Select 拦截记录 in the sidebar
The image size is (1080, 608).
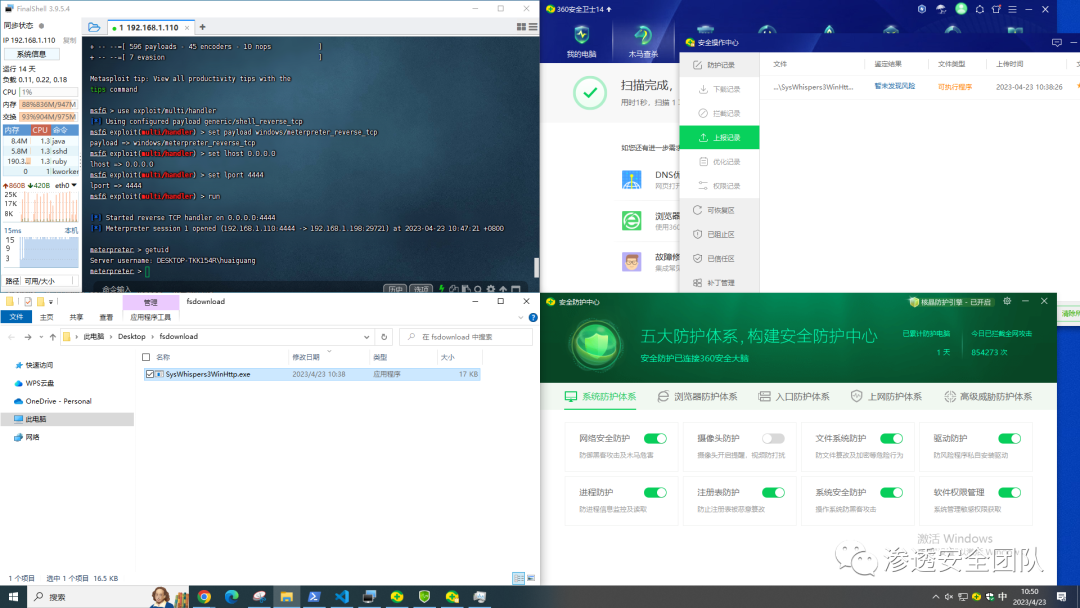click(720, 113)
